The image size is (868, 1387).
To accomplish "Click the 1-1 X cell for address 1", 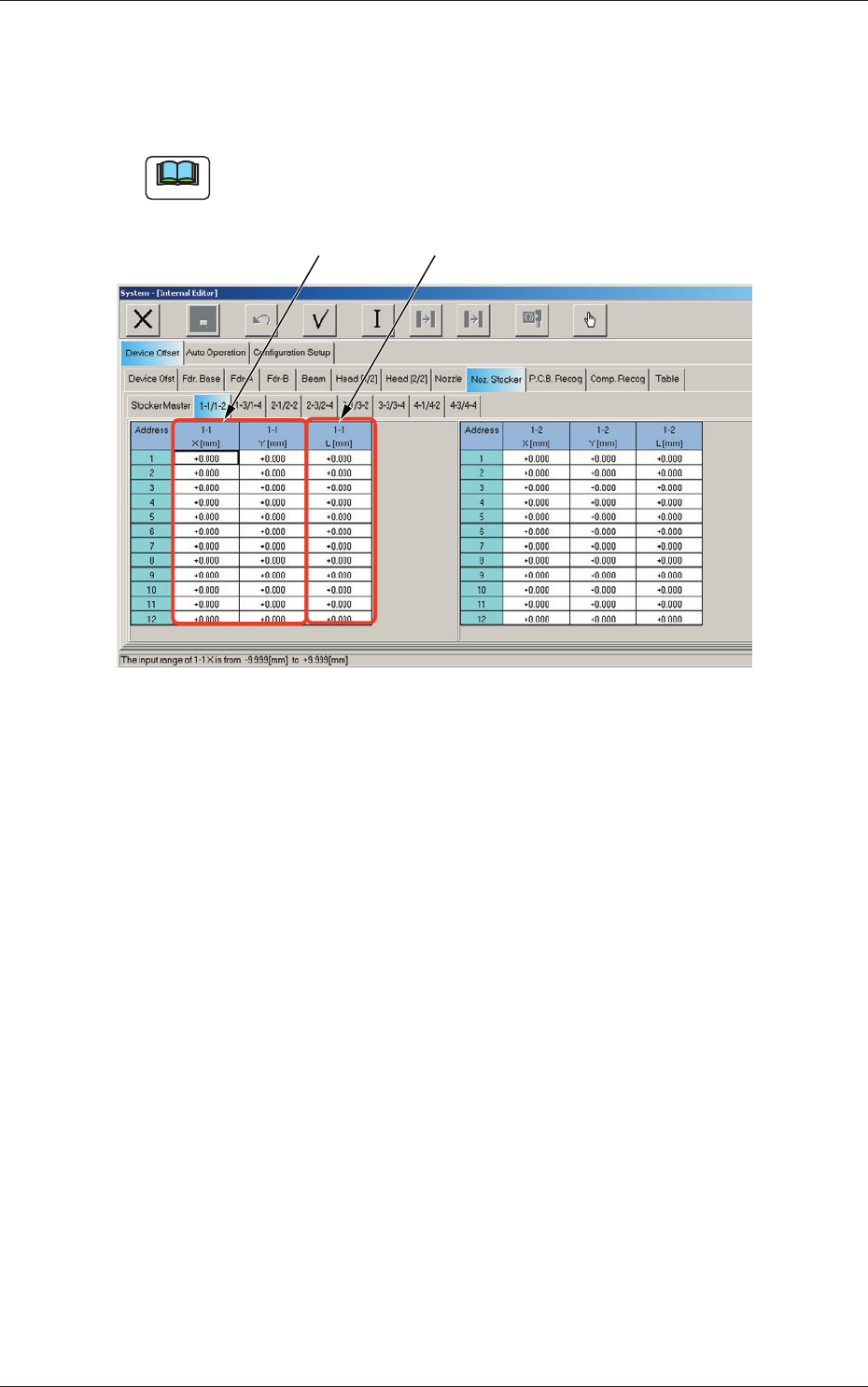I will pos(206,458).
